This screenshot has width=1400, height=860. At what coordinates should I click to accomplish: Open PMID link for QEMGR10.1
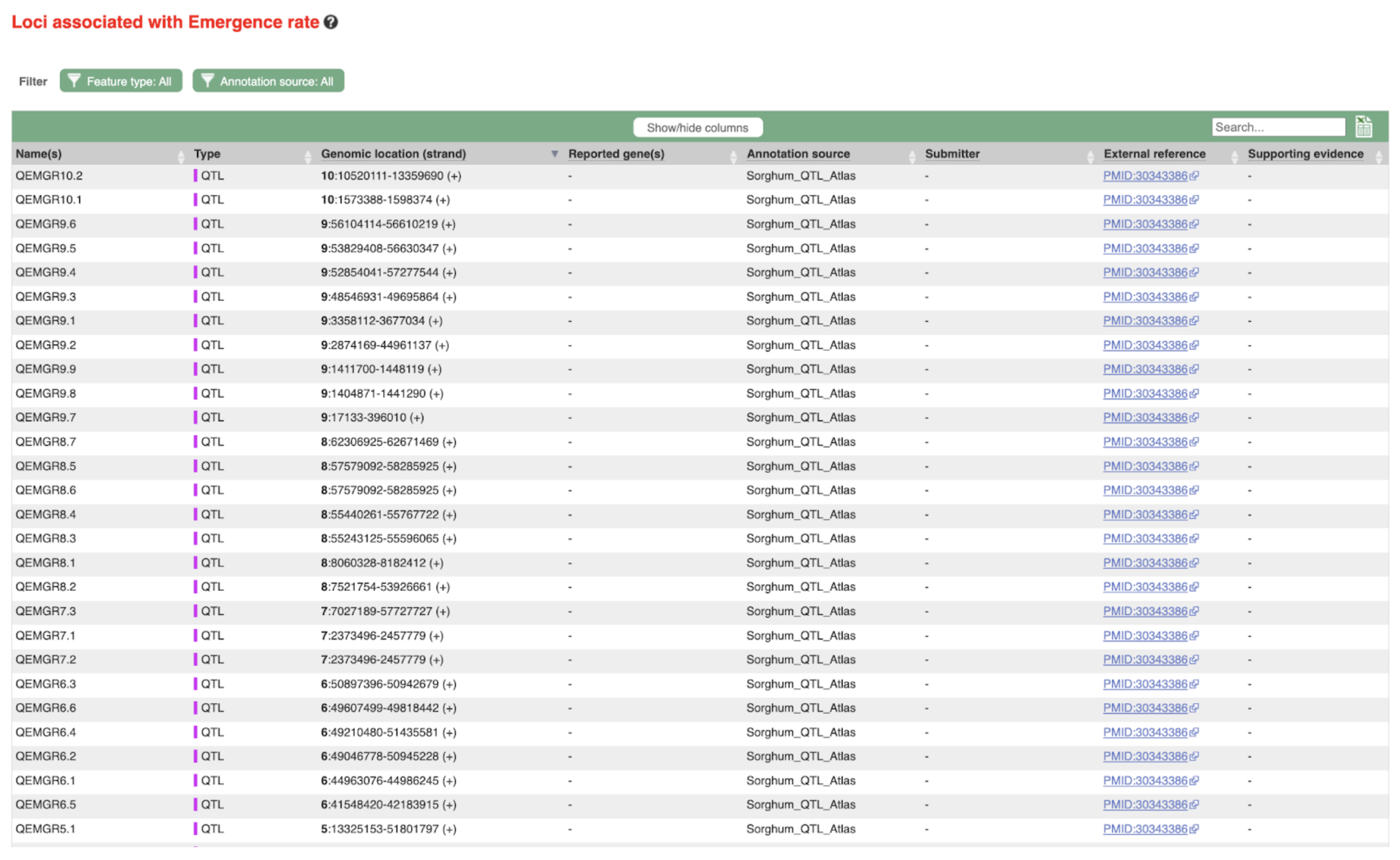click(x=1144, y=200)
